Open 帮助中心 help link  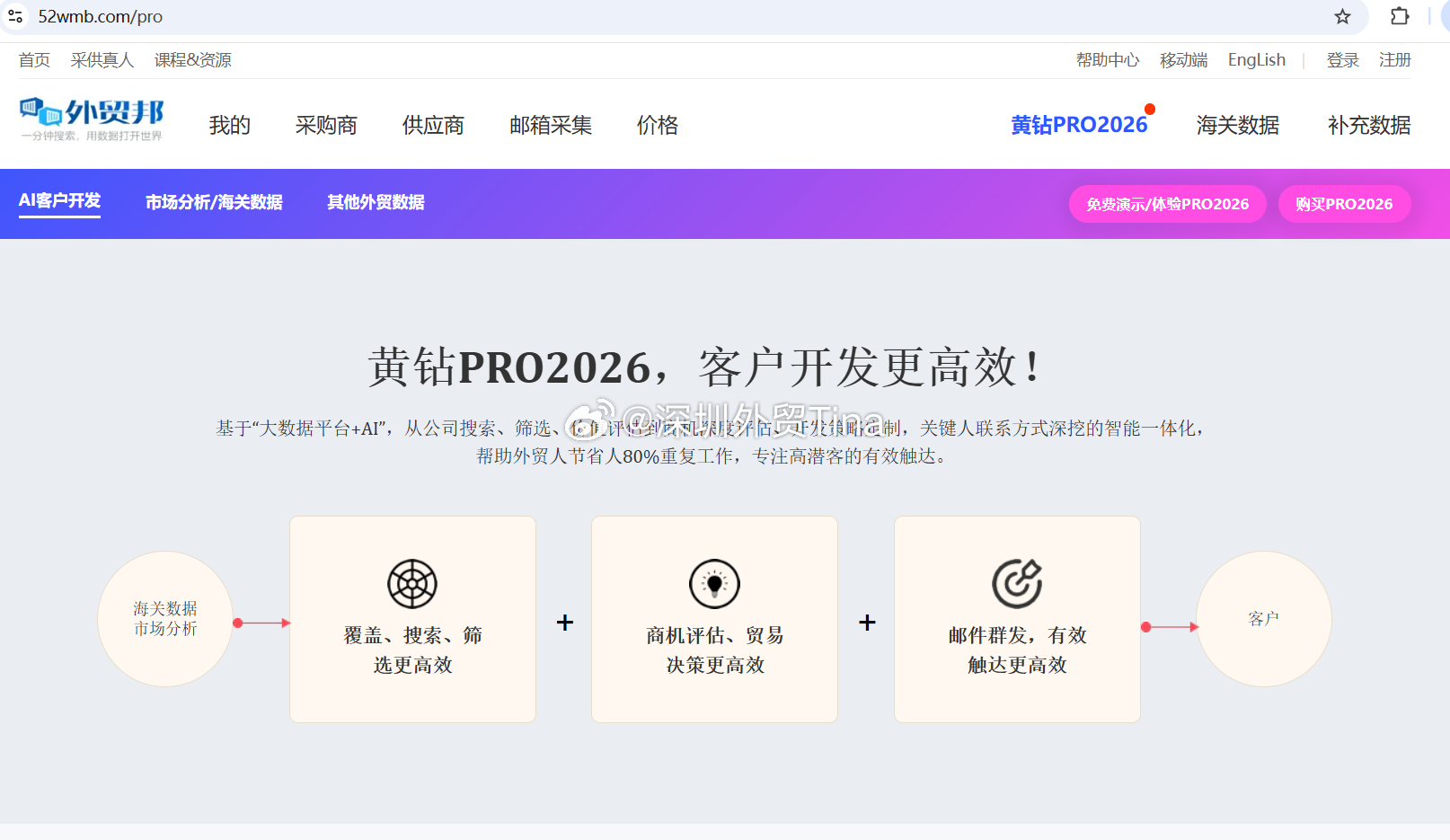1108,60
